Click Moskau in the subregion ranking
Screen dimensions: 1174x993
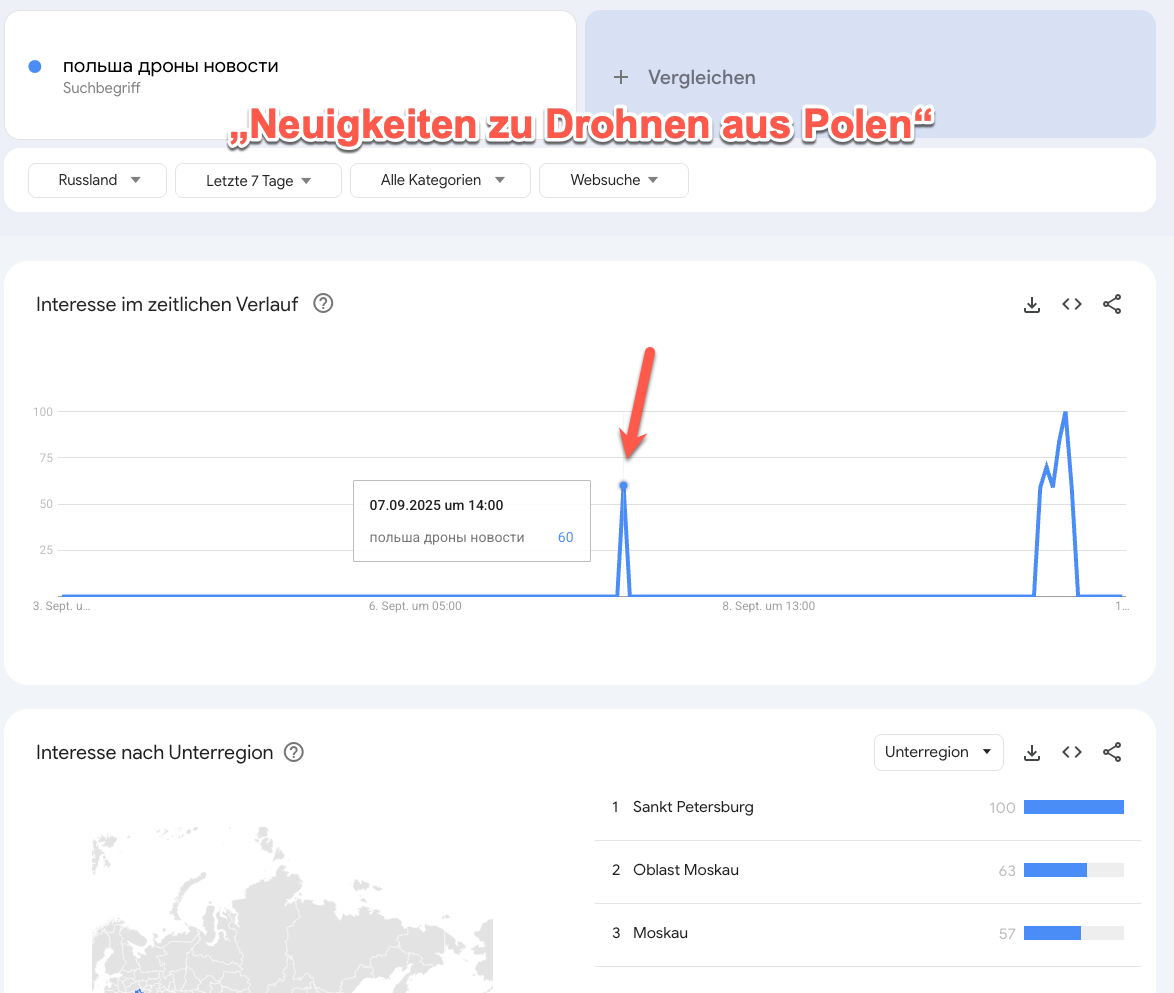point(660,933)
